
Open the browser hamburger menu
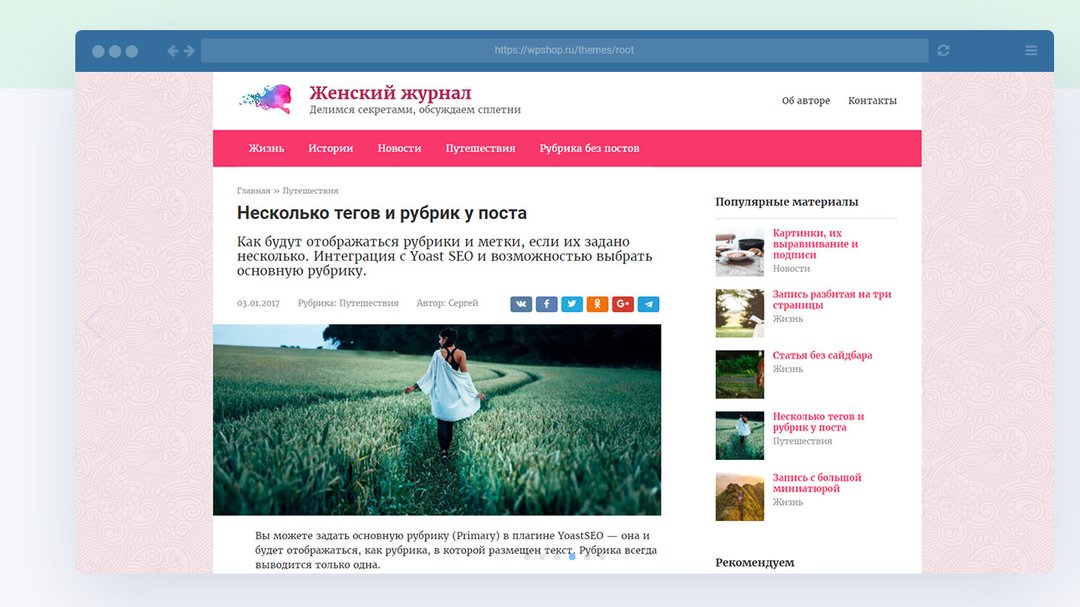tap(1031, 51)
